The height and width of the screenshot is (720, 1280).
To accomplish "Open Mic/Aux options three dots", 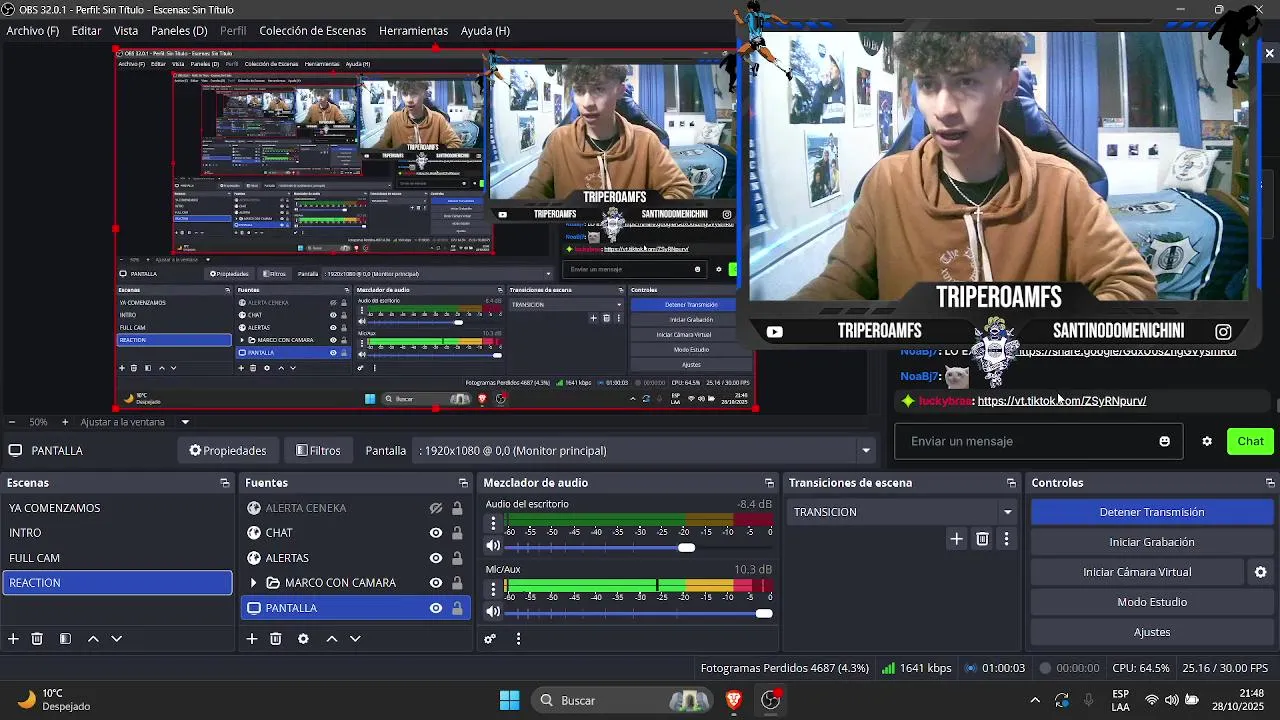I will click(493, 589).
